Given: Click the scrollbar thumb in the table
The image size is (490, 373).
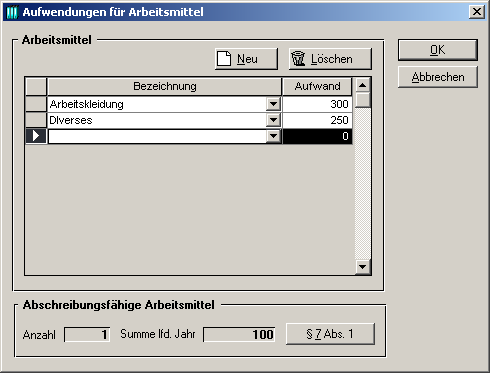Looking at the screenshot, I should (x=363, y=100).
